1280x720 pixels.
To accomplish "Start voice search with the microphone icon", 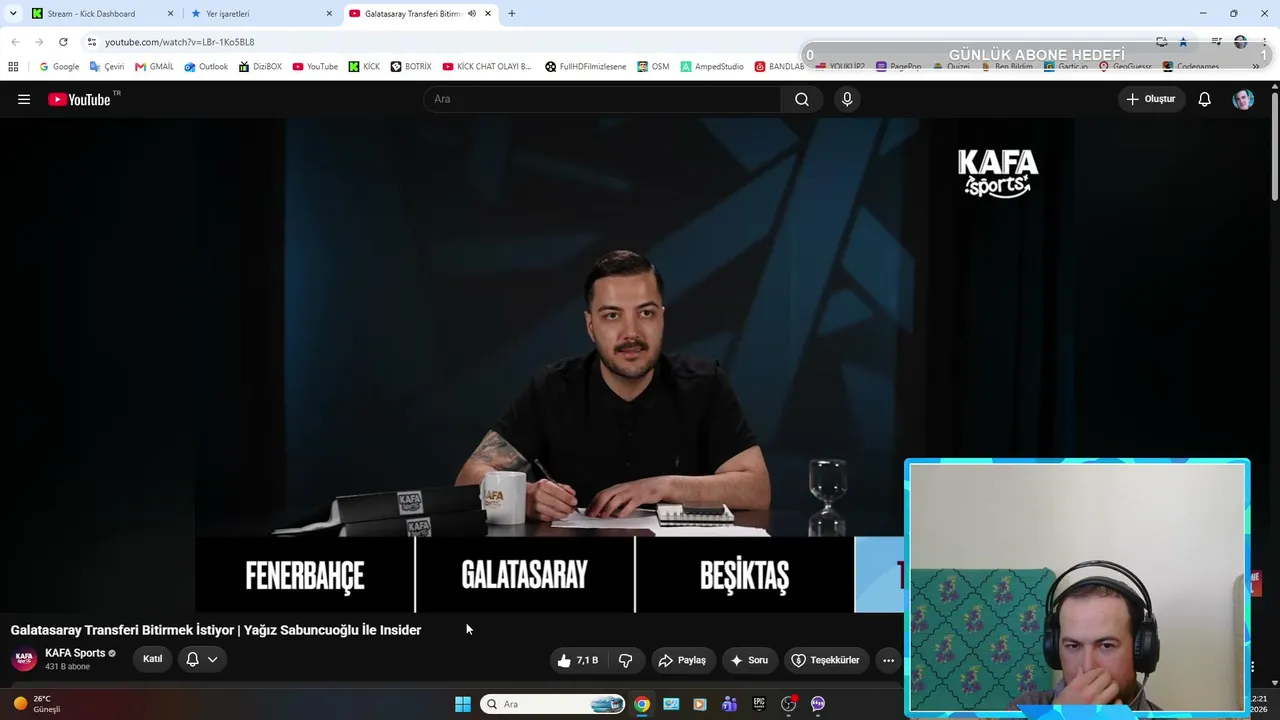I will [847, 99].
